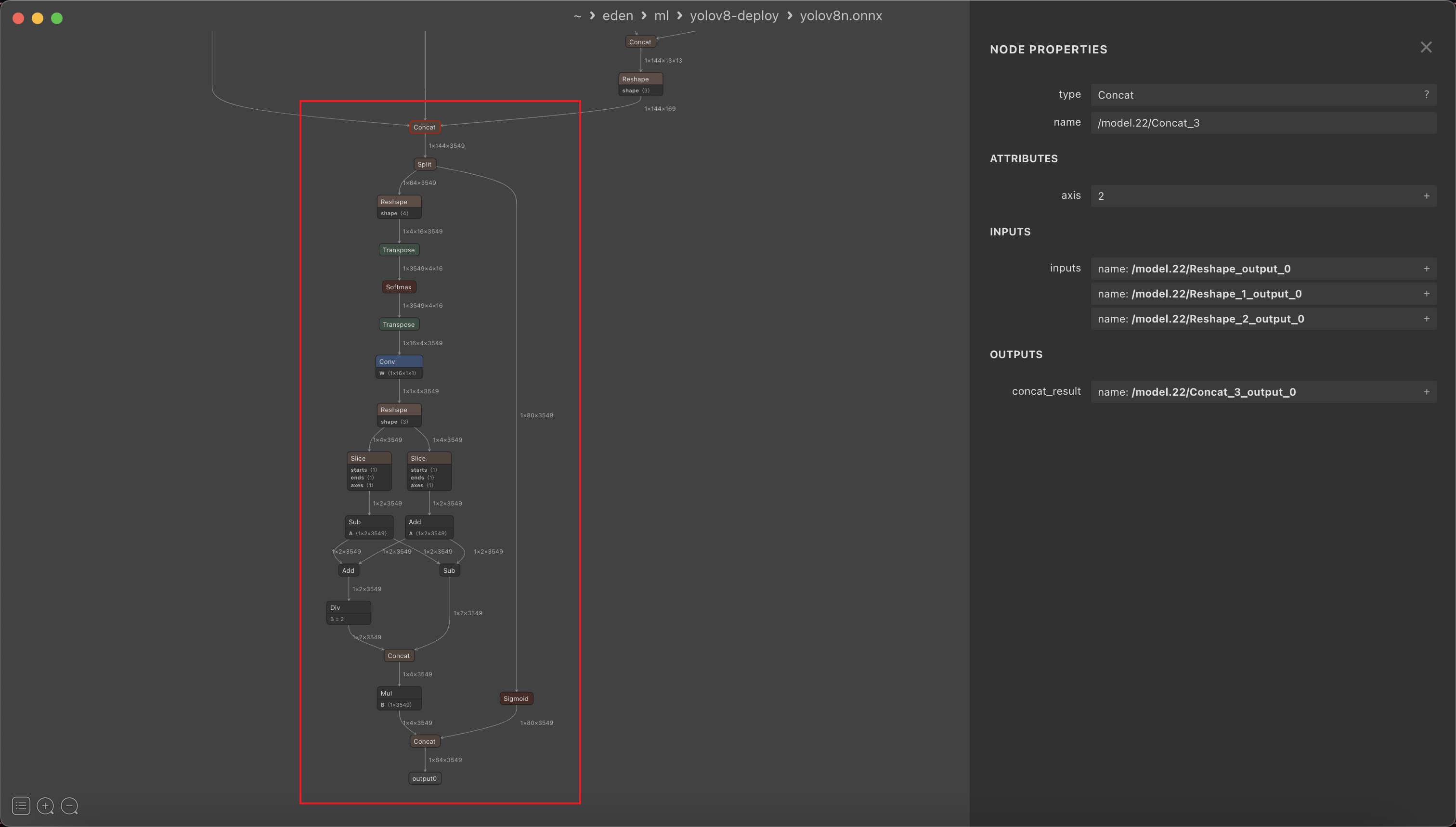
Task: Expand Reshape_output_0 input details
Action: (x=1427, y=268)
